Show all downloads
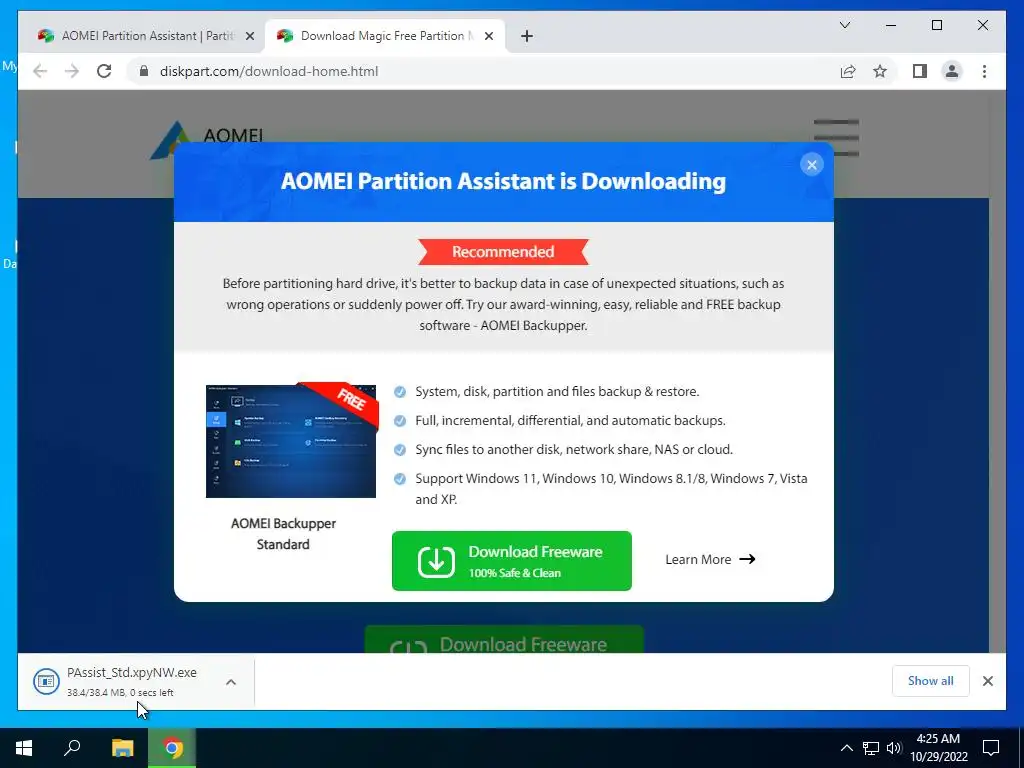 pyautogui.click(x=930, y=681)
